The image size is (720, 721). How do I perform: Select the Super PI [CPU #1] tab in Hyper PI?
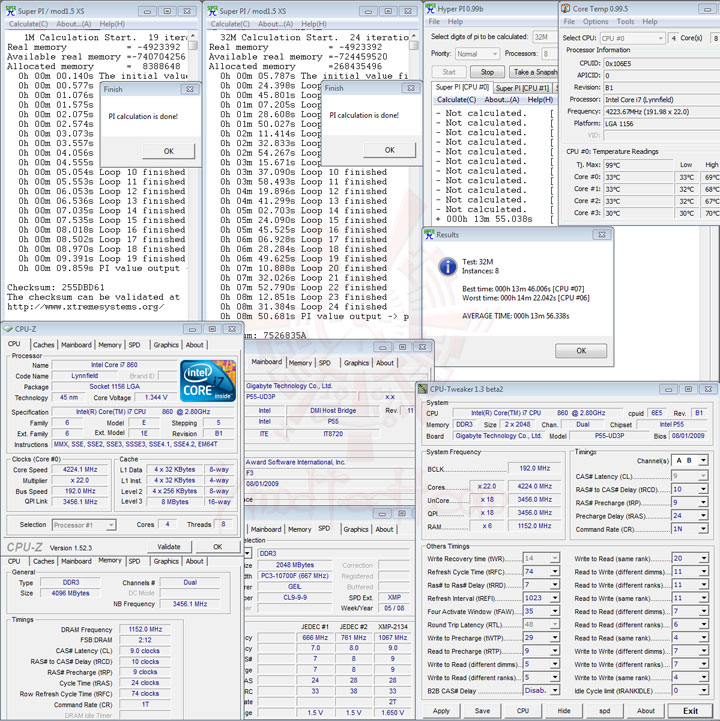pos(522,88)
